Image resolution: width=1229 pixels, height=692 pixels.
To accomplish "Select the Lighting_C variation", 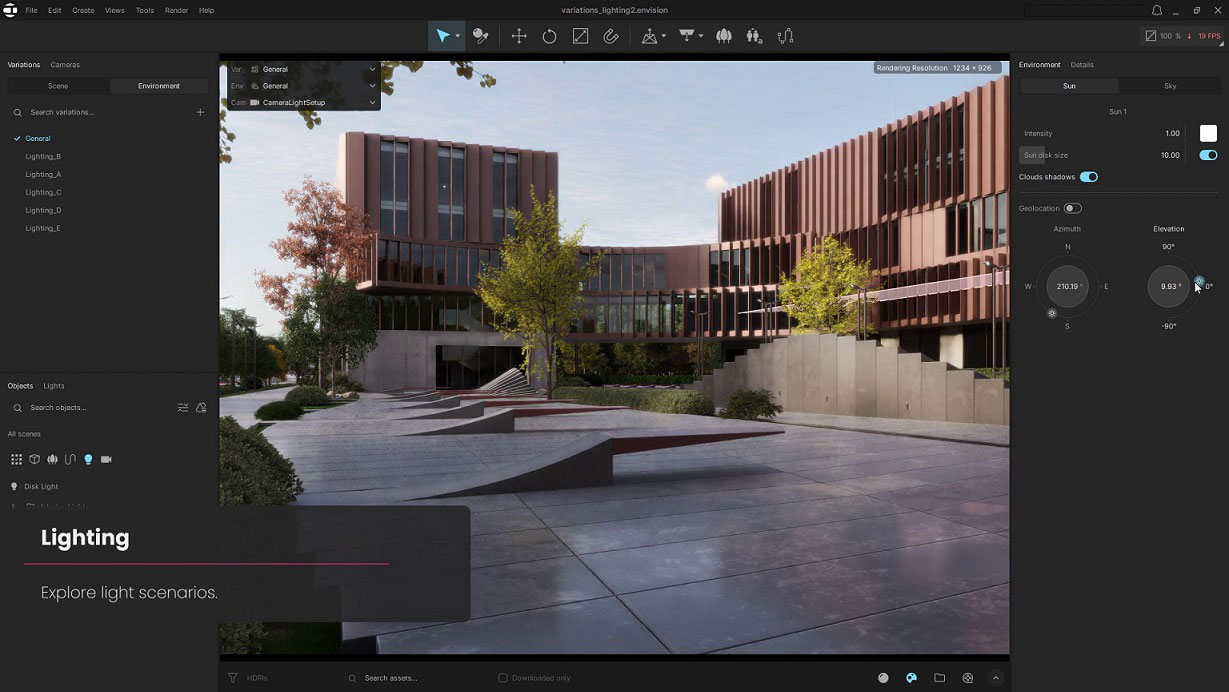I will point(43,192).
